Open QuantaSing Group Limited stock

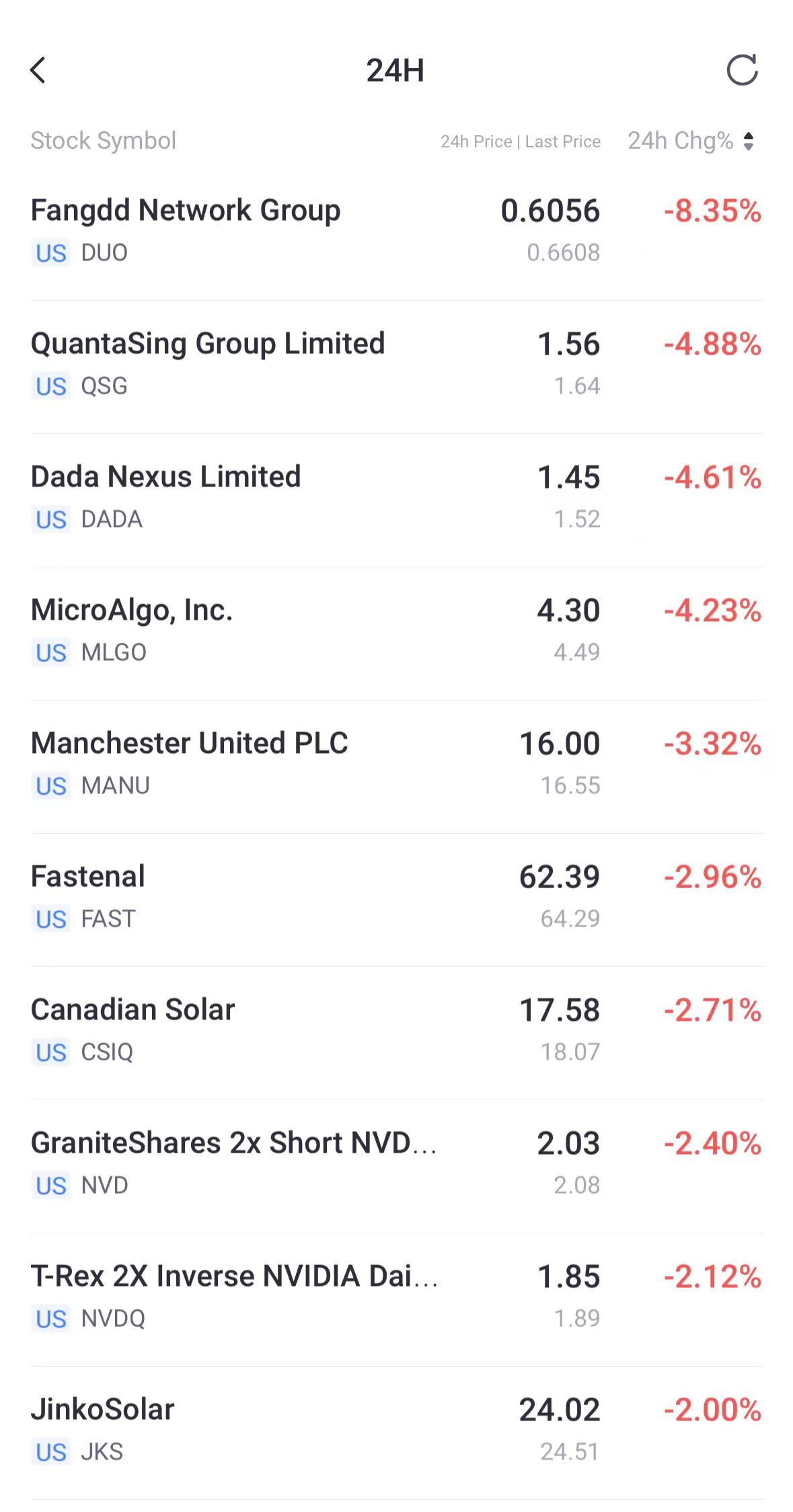point(208,344)
